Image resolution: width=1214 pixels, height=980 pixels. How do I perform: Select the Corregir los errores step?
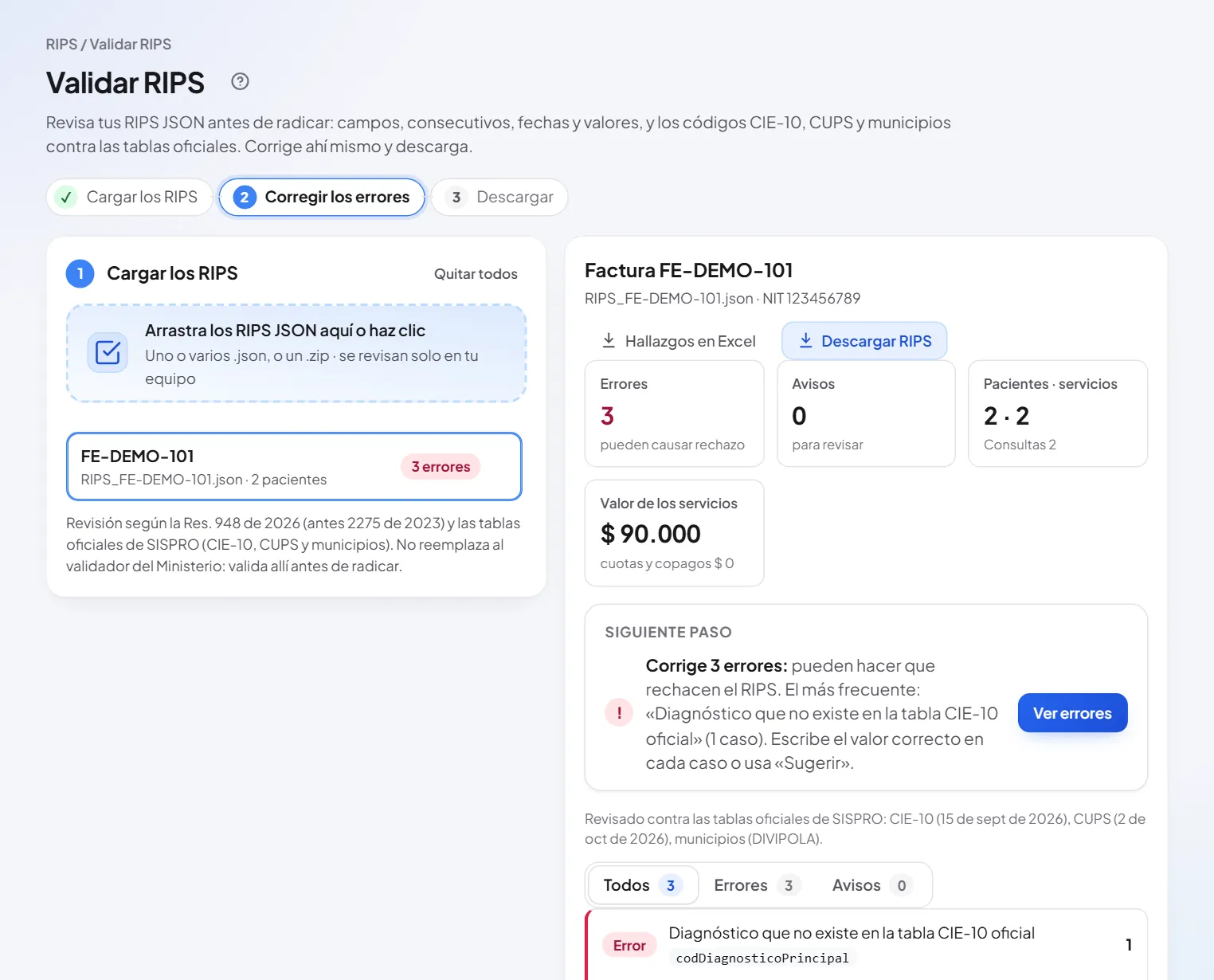pos(322,197)
